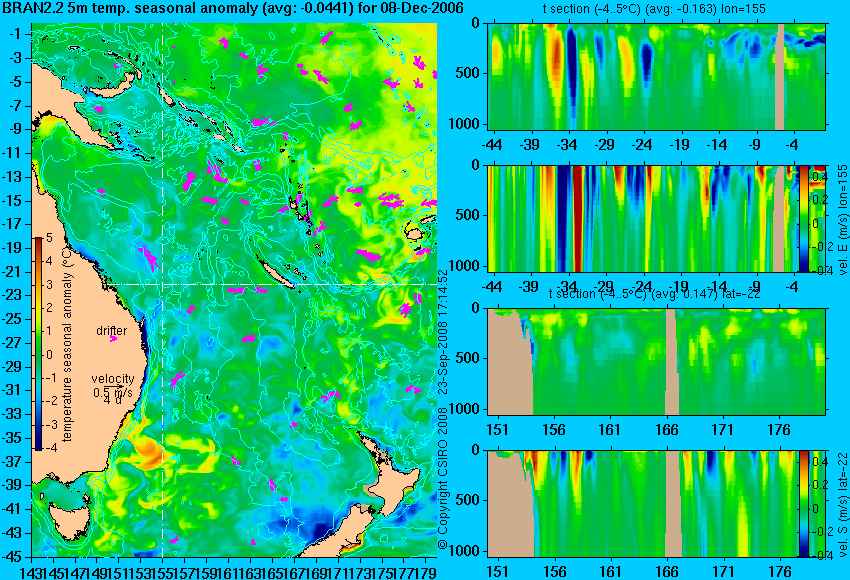This screenshot has height=580, width=850.
Task: Click '176' x-axis label under the lat=-22 temperature plot
Action: [779, 430]
